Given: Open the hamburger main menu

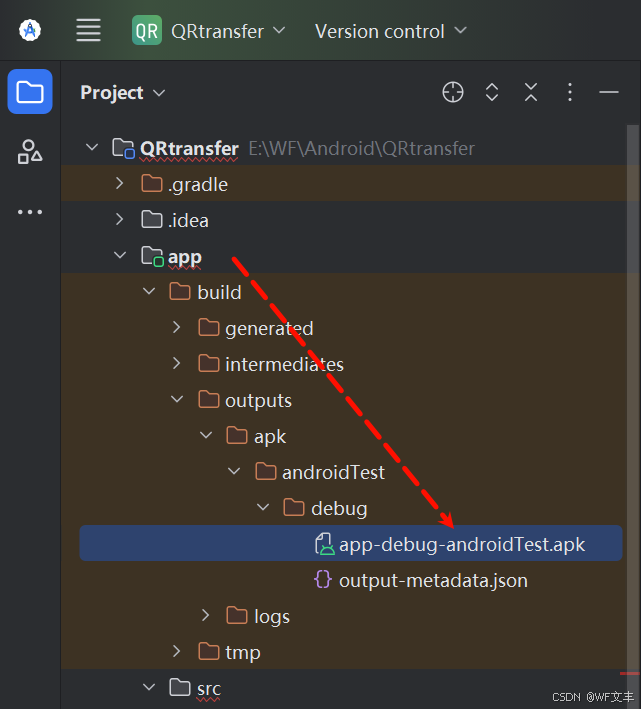Looking at the screenshot, I should [x=89, y=30].
